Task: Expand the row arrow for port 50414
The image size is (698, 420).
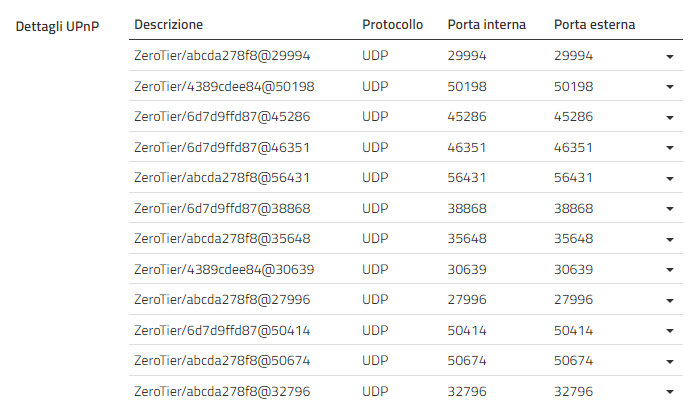Action: click(670, 331)
